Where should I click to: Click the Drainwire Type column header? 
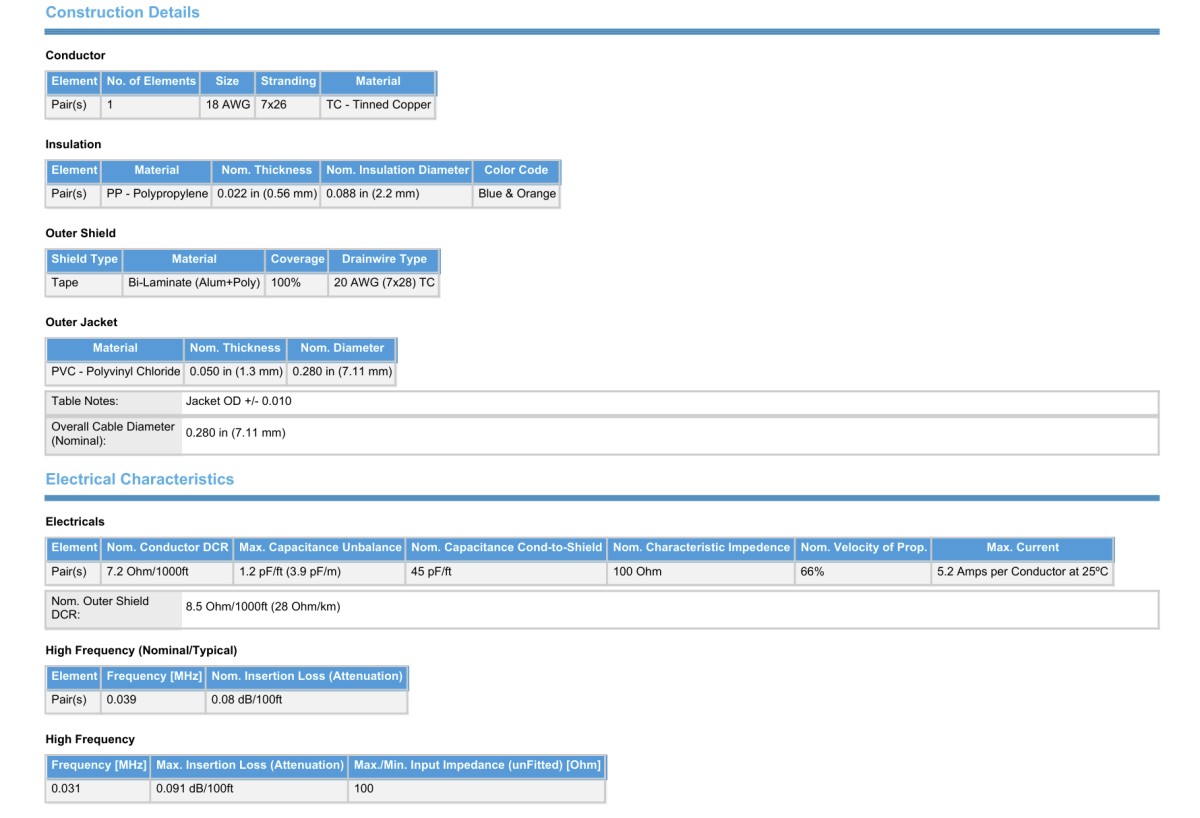click(384, 259)
